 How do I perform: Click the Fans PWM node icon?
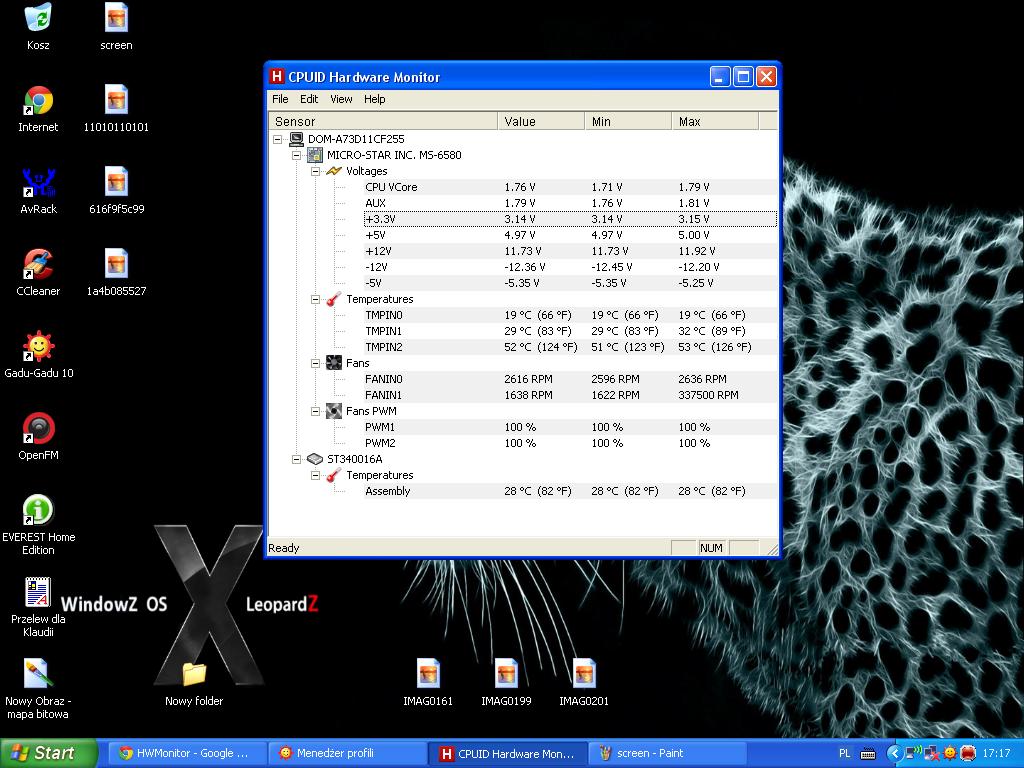(x=334, y=411)
